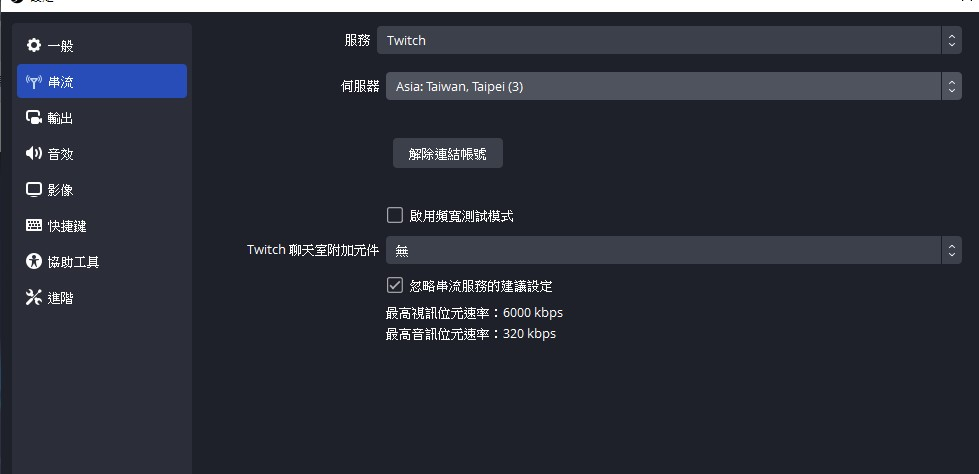This screenshot has height=474, width=979.
Task: Enable the 啟用頻寬測試模式 checkbox
Action: tap(395, 215)
